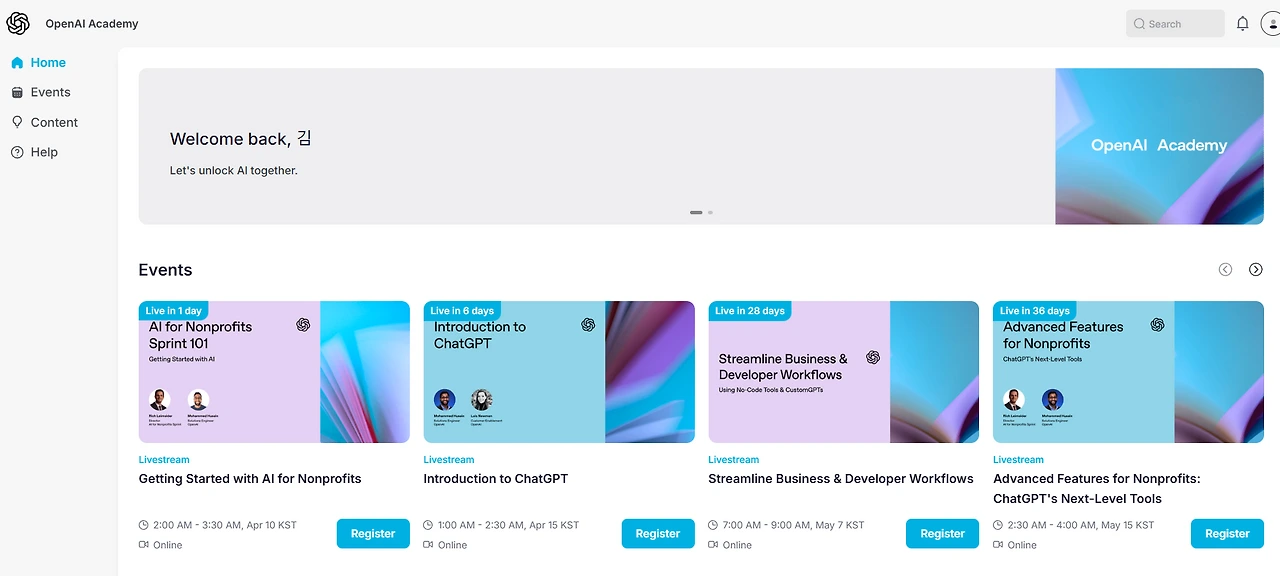1280x576 pixels.
Task: Click the Events calendar icon in sidebar
Action: pos(17,92)
